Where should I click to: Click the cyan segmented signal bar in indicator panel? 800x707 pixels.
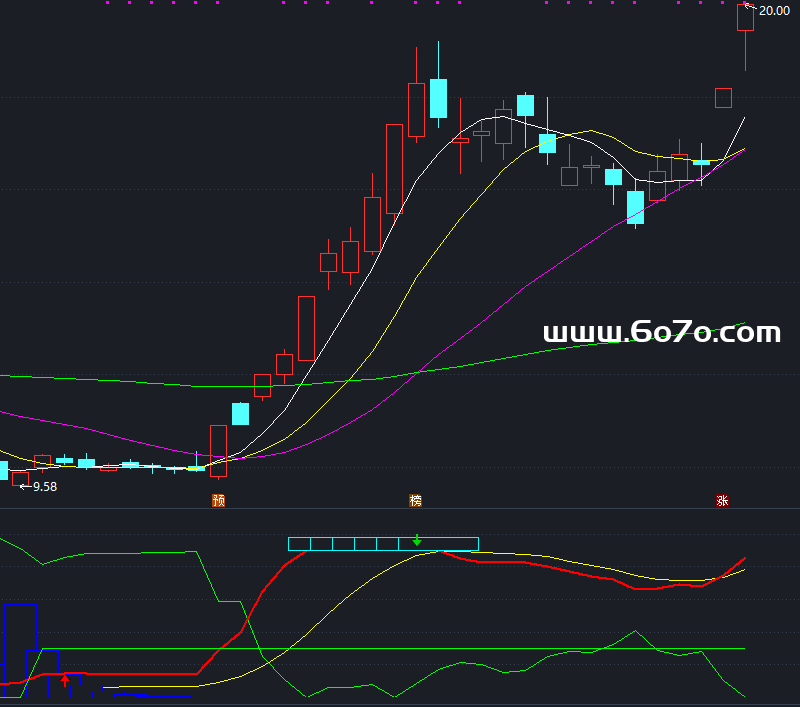pos(383,544)
